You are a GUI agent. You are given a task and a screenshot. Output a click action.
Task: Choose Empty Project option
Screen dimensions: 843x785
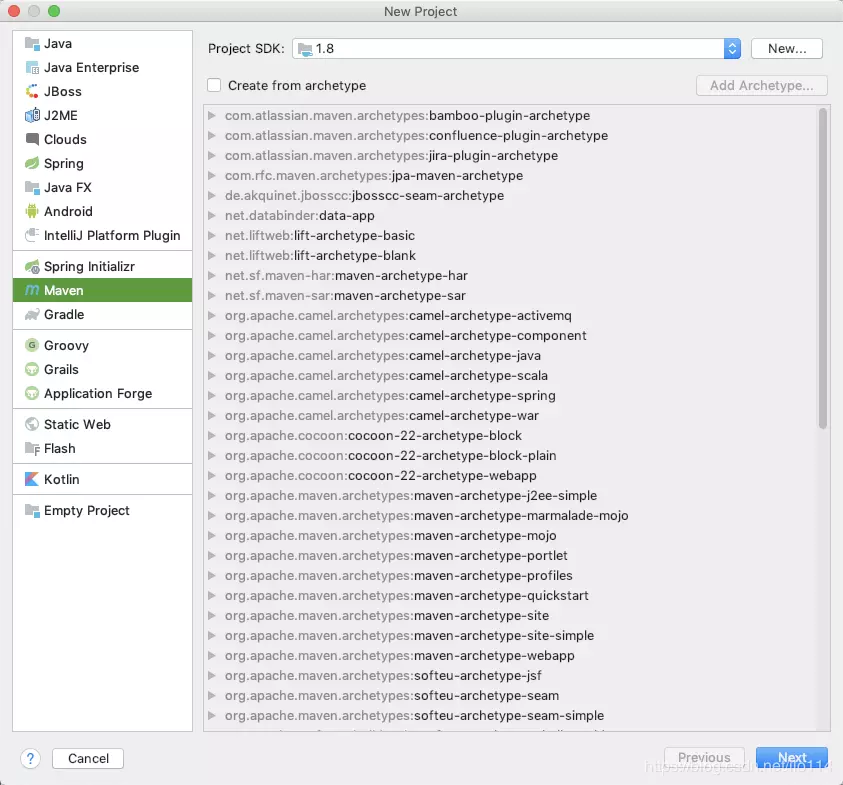click(102, 511)
